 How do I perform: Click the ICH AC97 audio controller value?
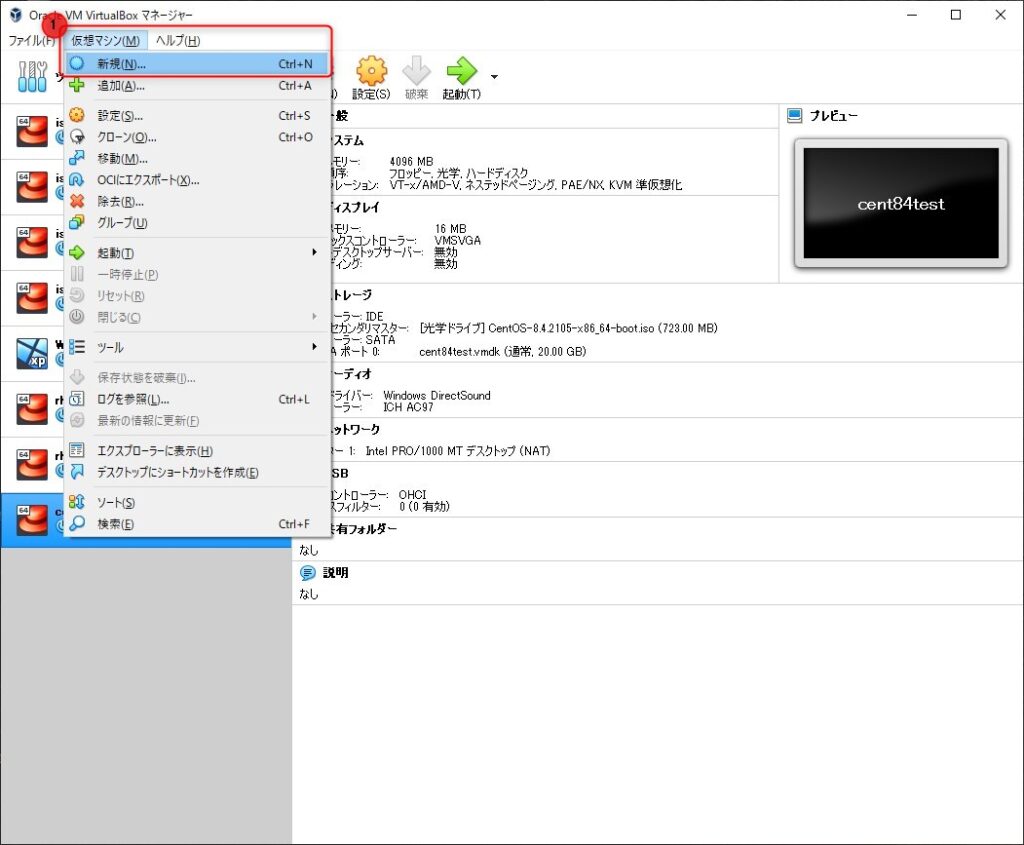pos(408,407)
